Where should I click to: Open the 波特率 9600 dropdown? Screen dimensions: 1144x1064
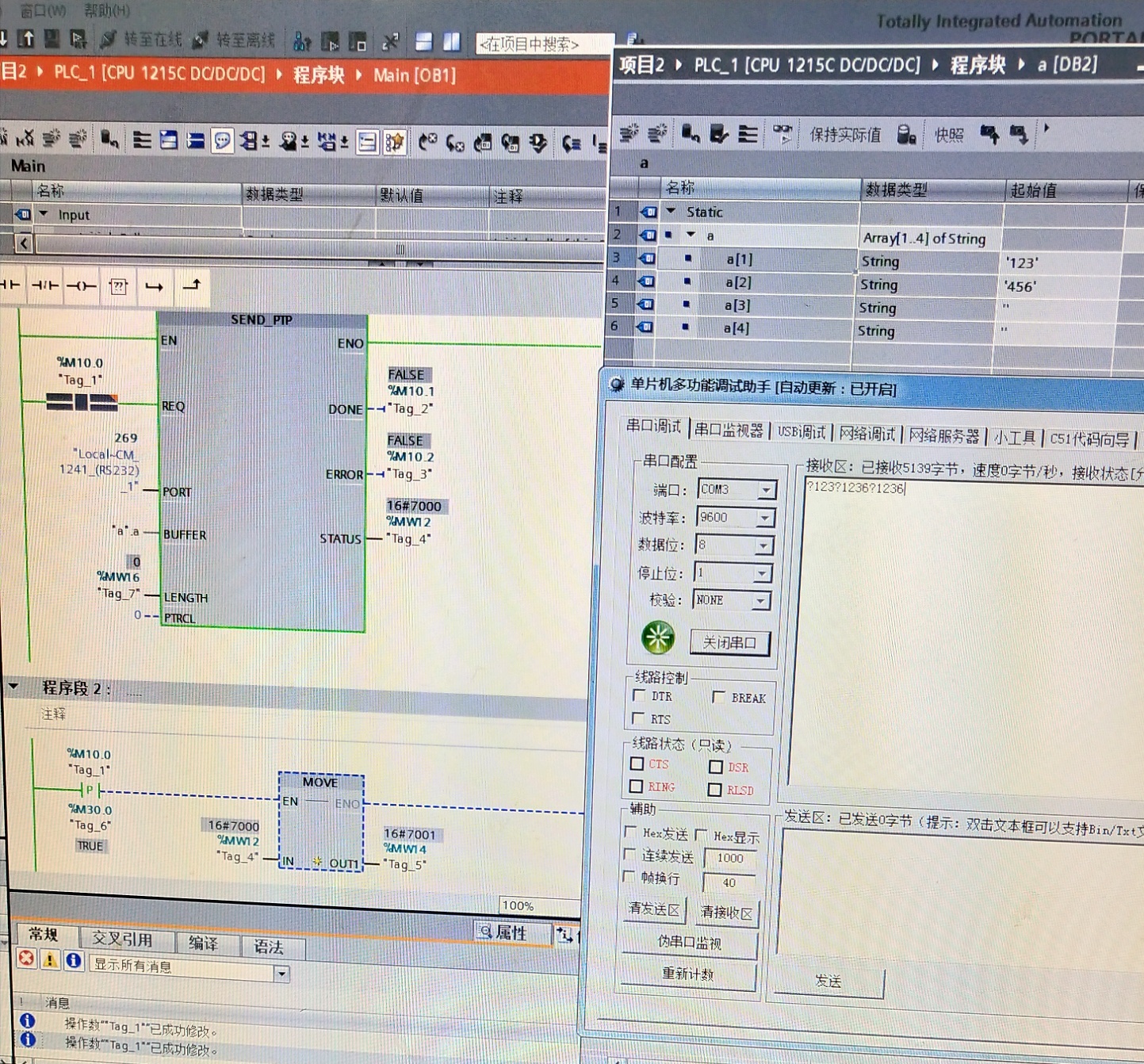click(x=764, y=519)
